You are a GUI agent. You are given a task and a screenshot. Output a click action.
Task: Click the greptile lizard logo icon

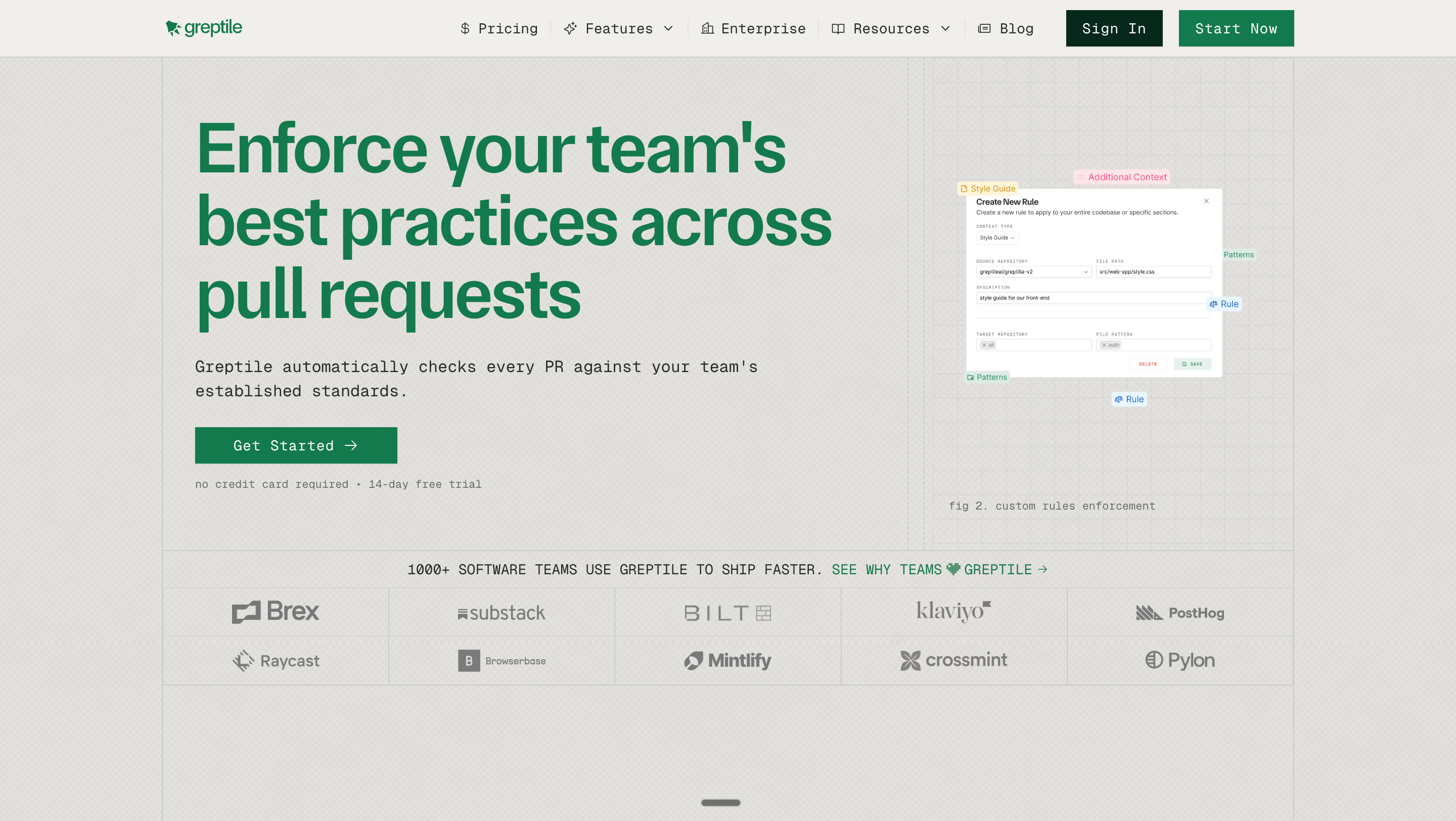(173, 28)
